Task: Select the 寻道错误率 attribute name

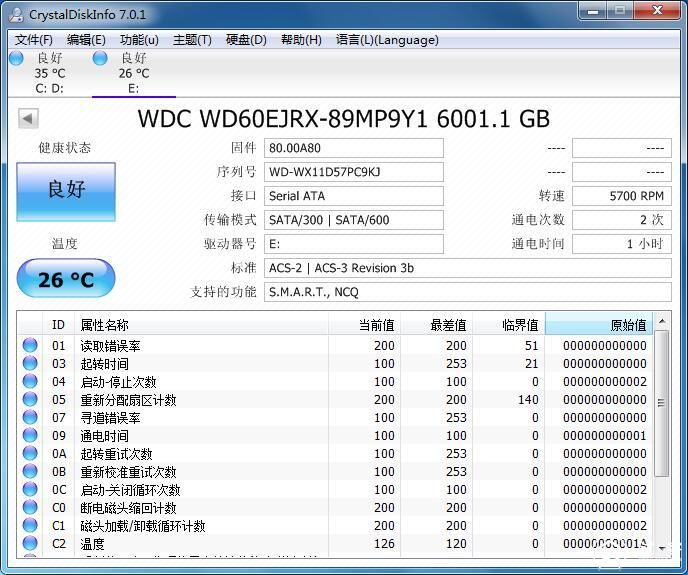Action: click(x=110, y=418)
